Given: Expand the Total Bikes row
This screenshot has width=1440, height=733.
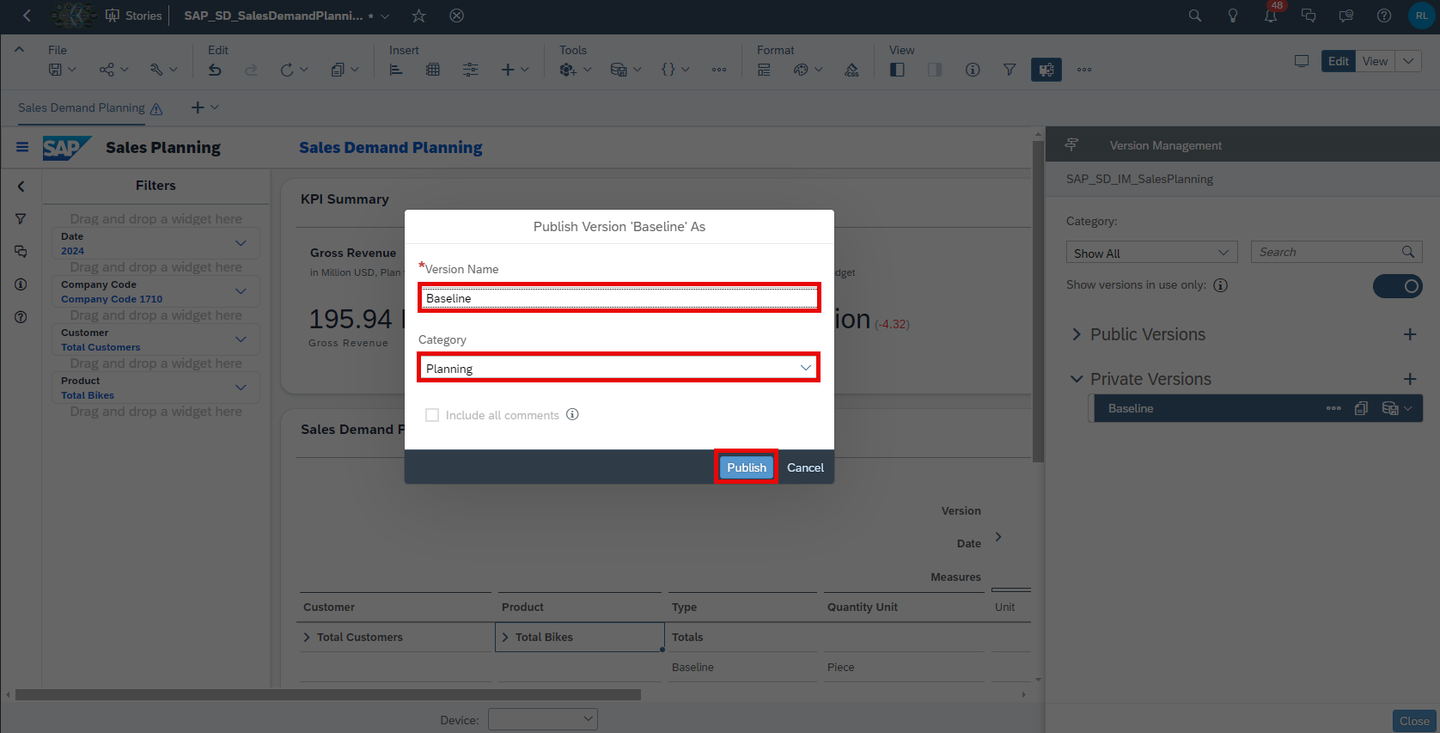Looking at the screenshot, I should pos(505,637).
